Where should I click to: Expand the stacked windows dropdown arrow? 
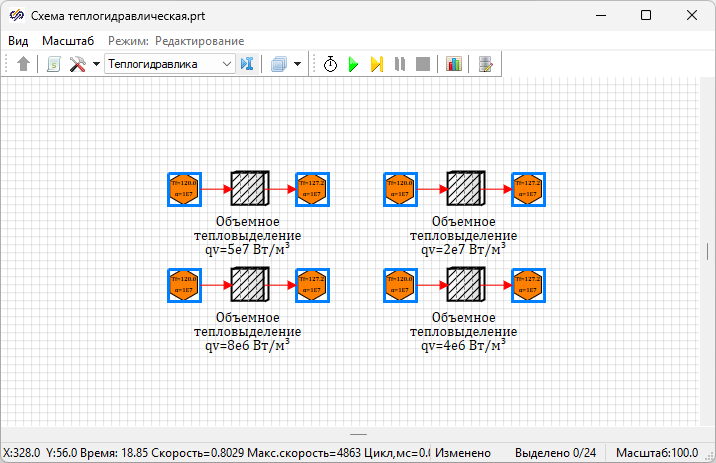click(298, 64)
